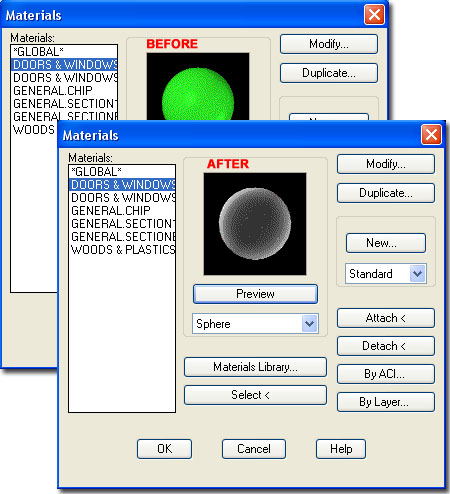Click Modify in the front dialog
Screen dimensions: 450x494
pos(386,164)
